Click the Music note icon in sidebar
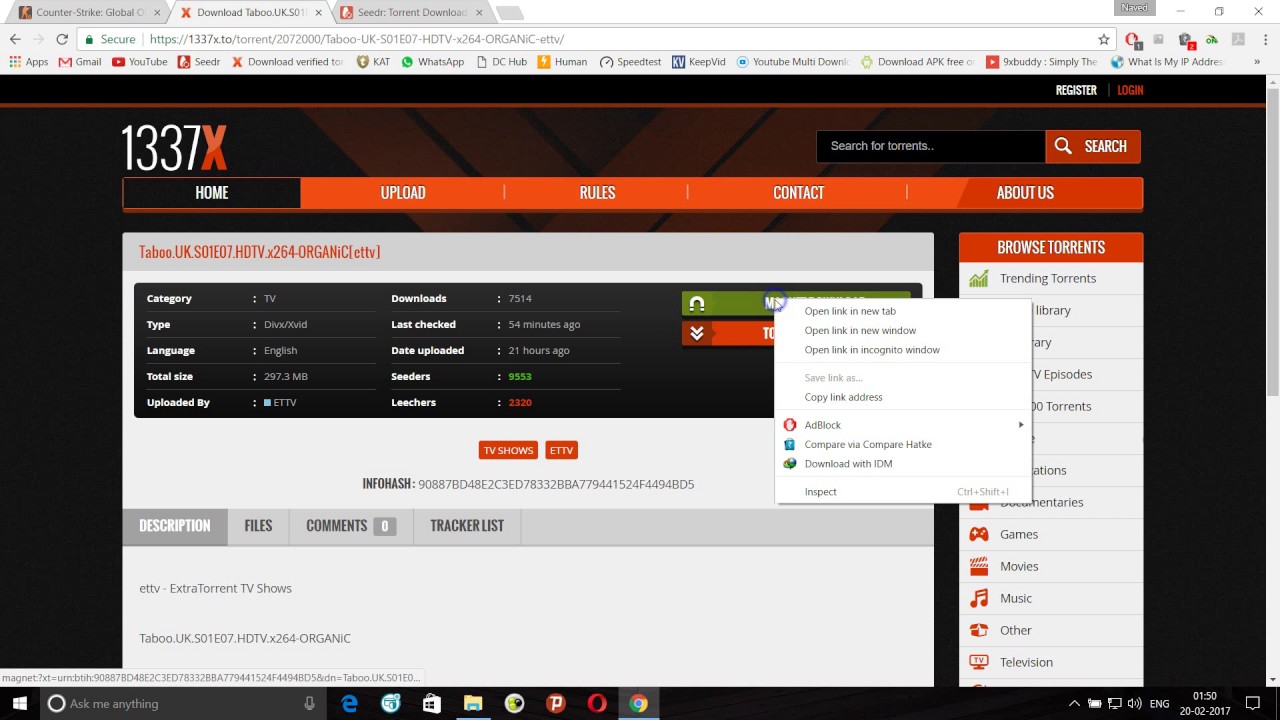The image size is (1280, 720). coord(979,598)
